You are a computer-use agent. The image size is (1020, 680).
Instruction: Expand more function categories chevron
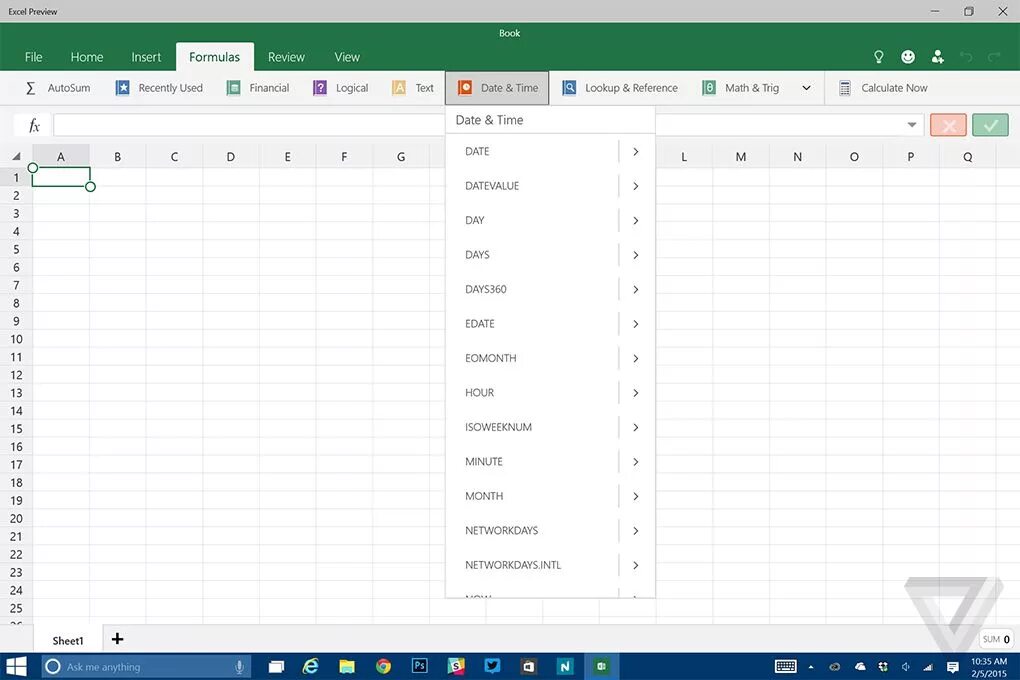pos(806,88)
